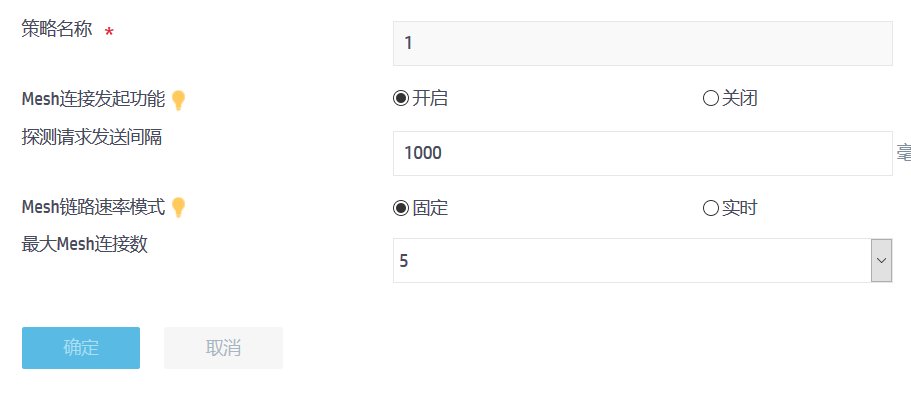Click the 最大Mesh连接数 label
911x413 pixels.
(85, 243)
